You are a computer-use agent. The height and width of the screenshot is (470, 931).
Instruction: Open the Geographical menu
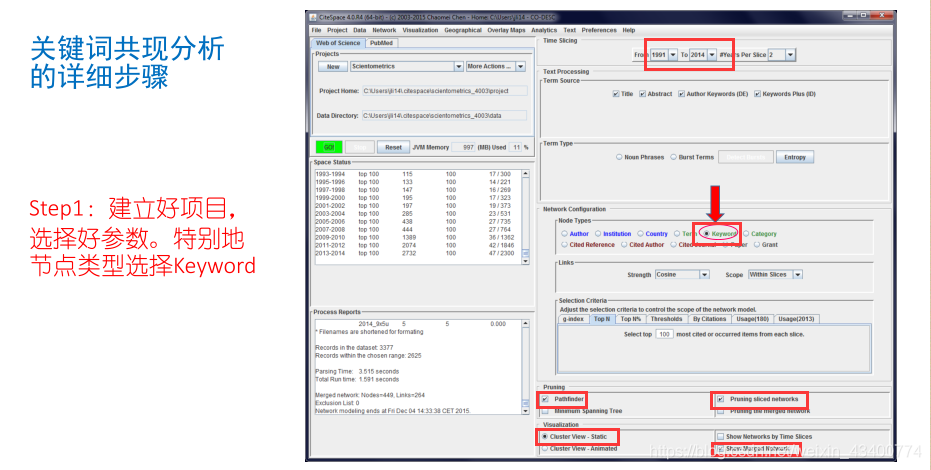tap(463, 30)
